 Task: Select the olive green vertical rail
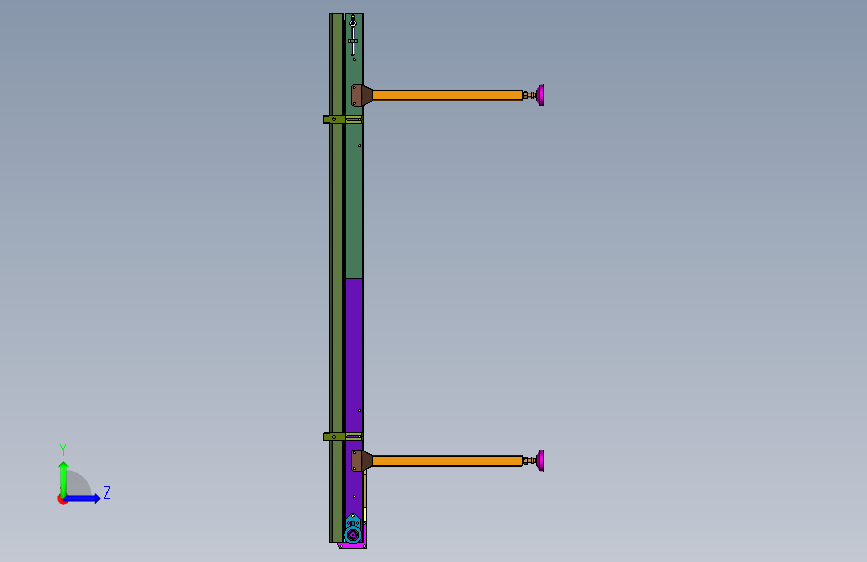[x=336, y=277]
